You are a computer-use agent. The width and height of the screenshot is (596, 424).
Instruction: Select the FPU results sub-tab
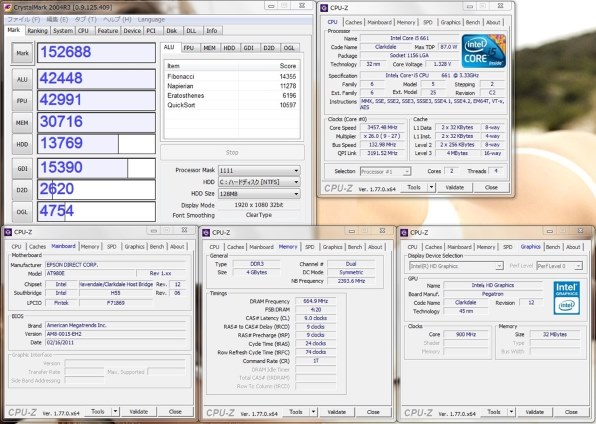[x=189, y=48]
